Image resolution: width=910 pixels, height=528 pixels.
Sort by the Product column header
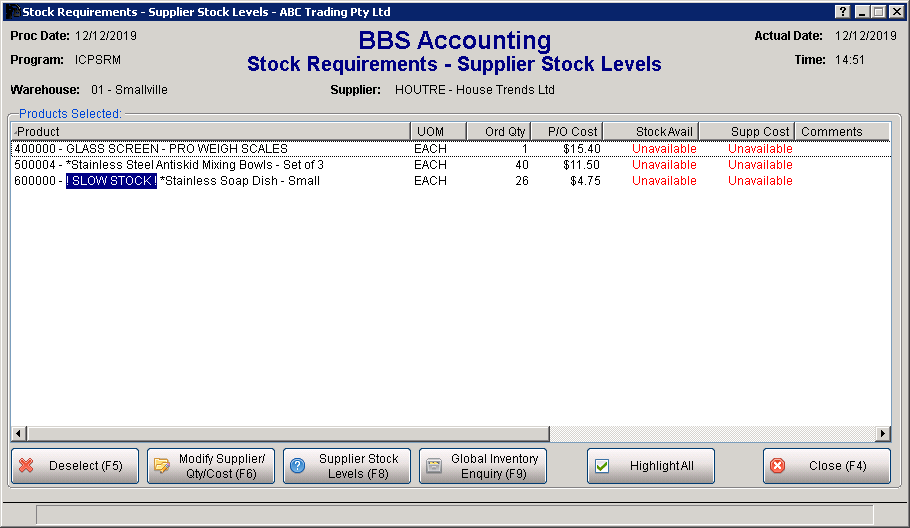(210, 131)
